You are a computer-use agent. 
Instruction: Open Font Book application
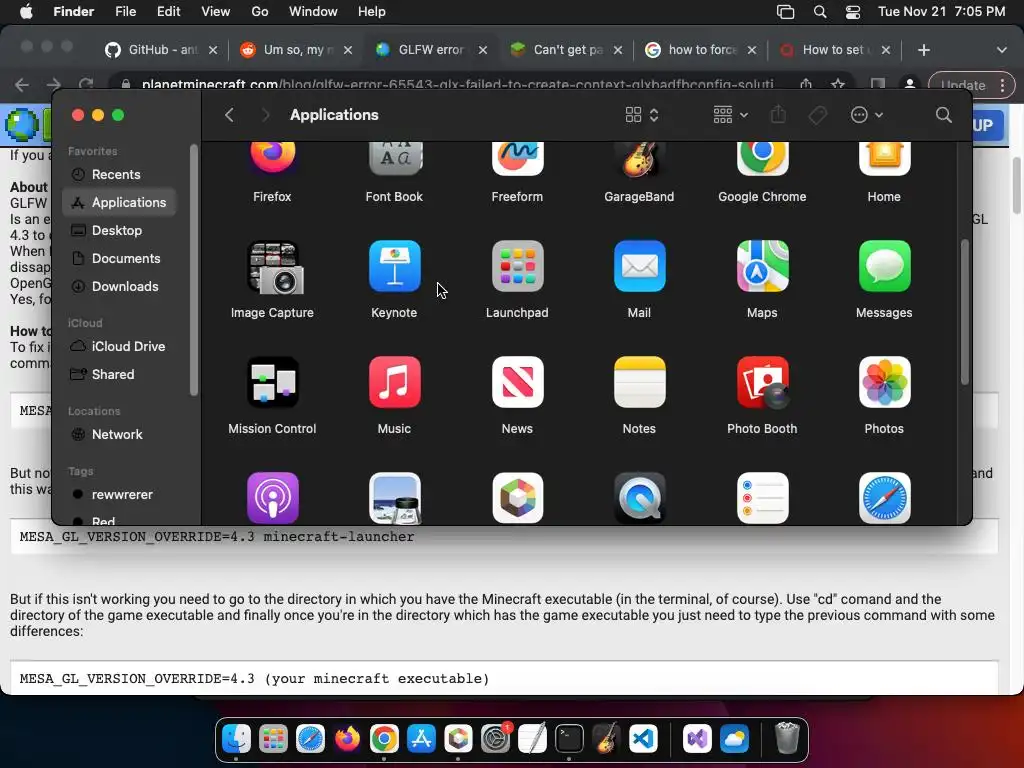tap(394, 159)
